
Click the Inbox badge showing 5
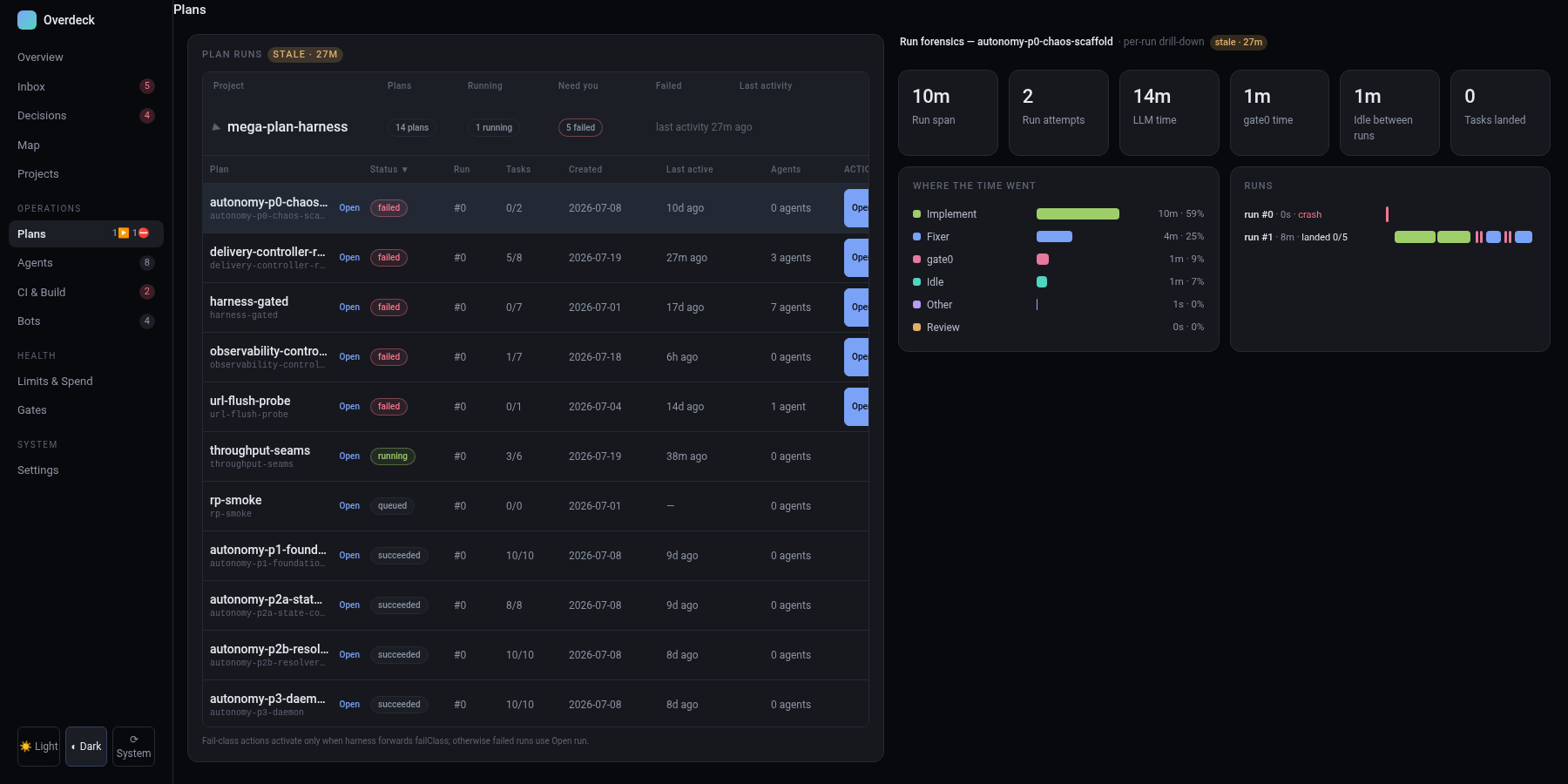[147, 86]
